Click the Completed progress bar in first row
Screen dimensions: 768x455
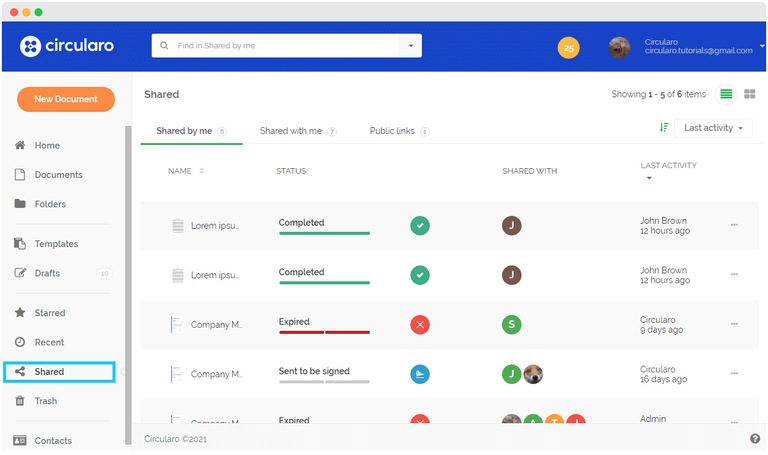(324, 233)
